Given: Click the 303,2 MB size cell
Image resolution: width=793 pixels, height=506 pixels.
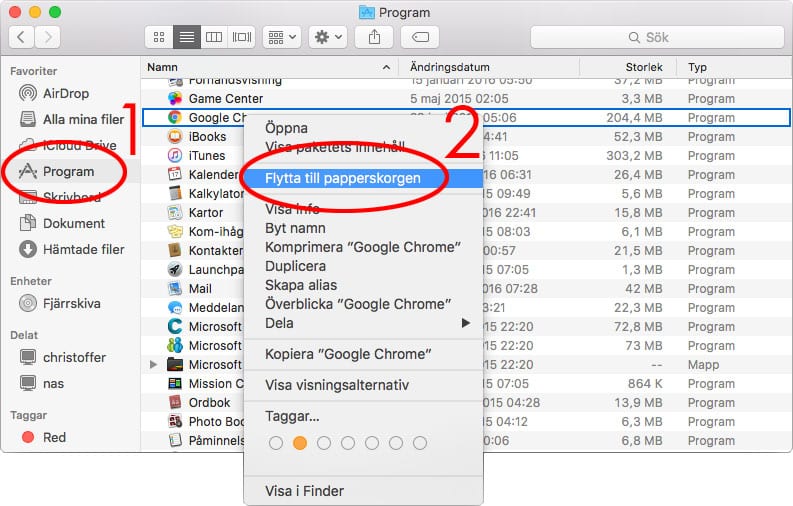Looking at the screenshot, I should 635,156.
